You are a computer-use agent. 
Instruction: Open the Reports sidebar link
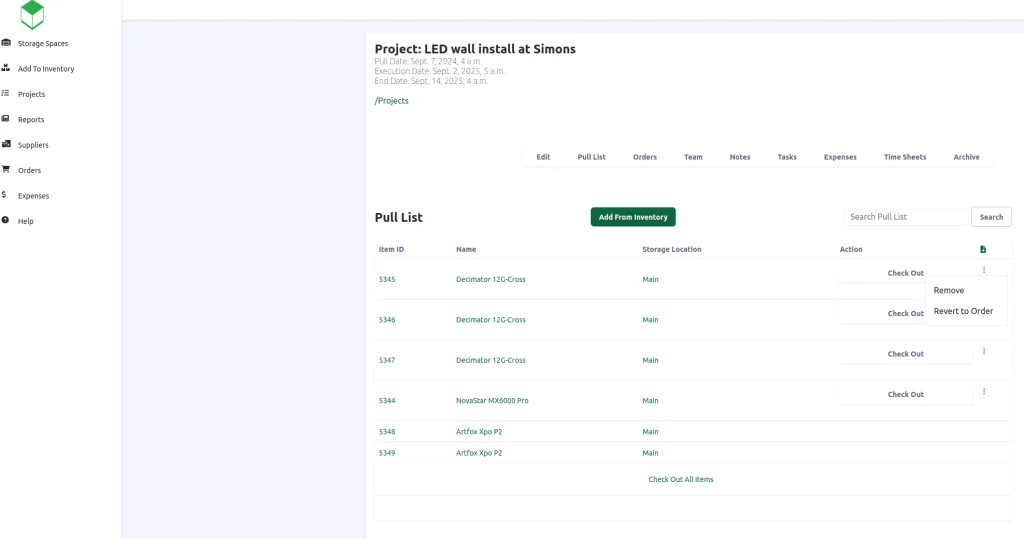pos(31,120)
